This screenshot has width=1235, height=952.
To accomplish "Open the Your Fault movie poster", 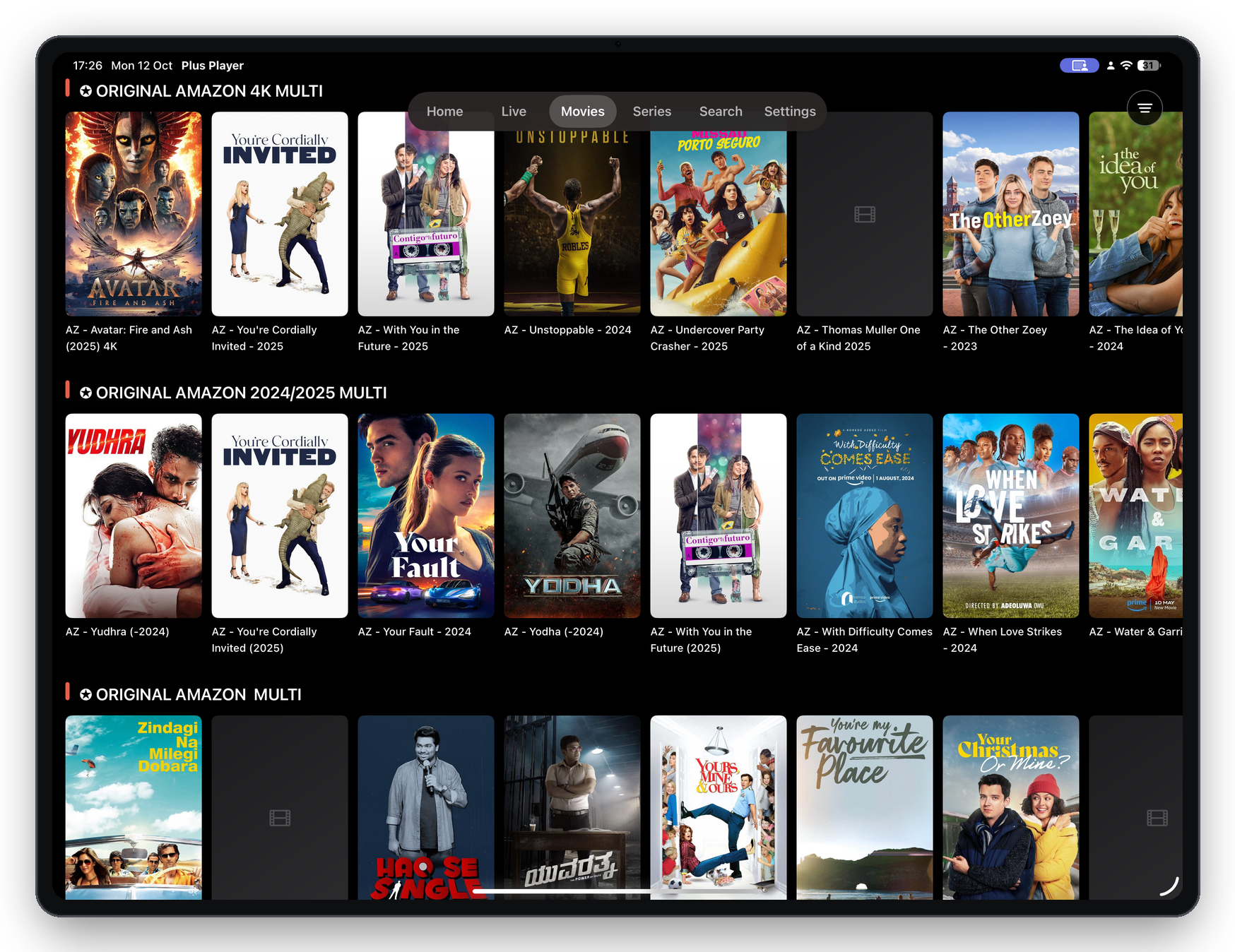I will pyautogui.click(x=426, y=516).
